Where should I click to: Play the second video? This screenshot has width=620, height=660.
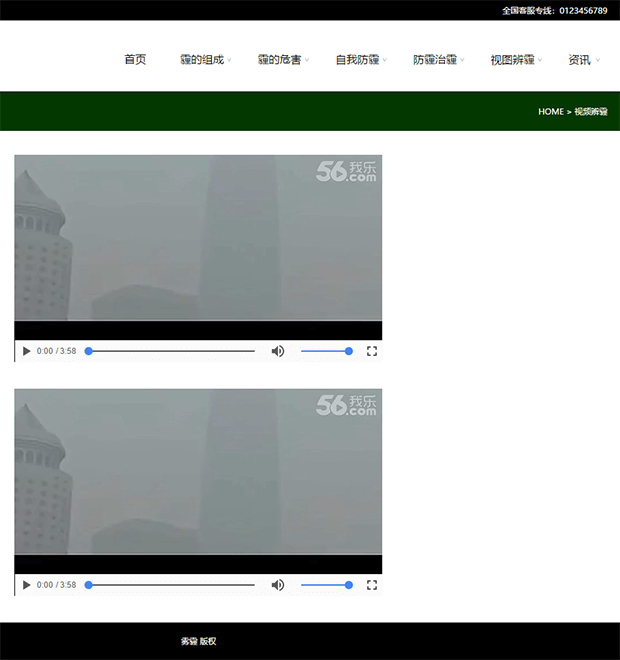point(27,585)
